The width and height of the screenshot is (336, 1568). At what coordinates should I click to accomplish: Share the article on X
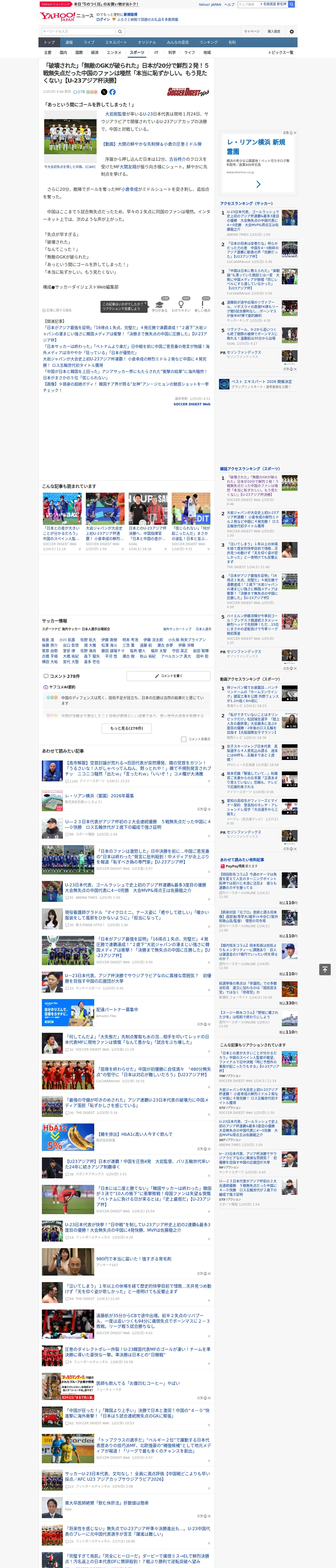point(104,92)
